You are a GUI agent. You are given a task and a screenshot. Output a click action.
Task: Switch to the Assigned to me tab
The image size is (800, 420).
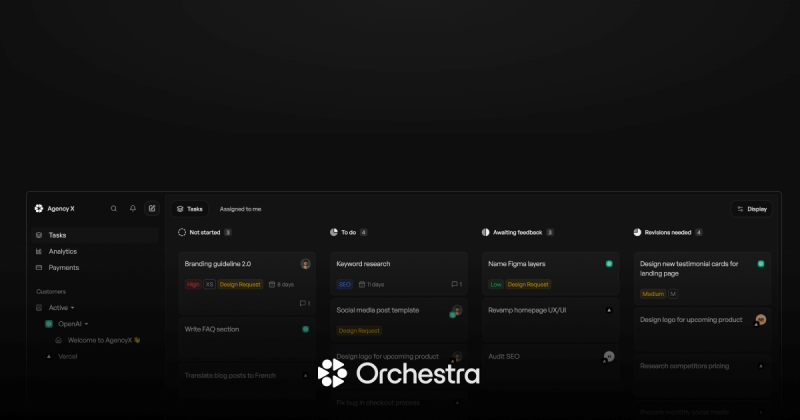pyautogui.click(x=240, y=209)
